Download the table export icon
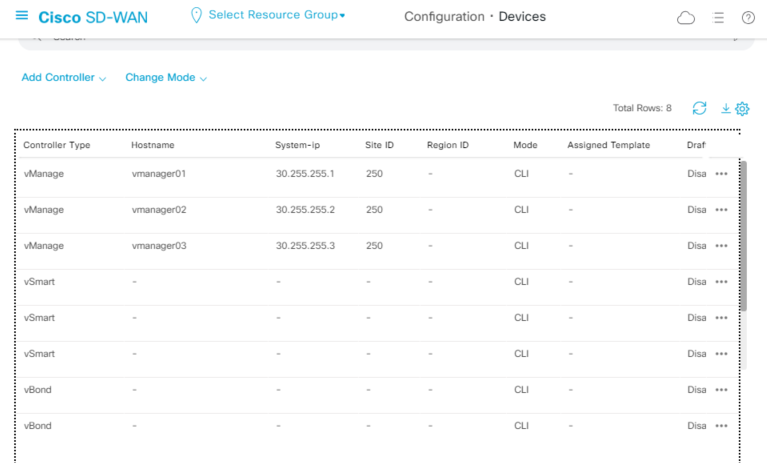 tap(726, 108)
